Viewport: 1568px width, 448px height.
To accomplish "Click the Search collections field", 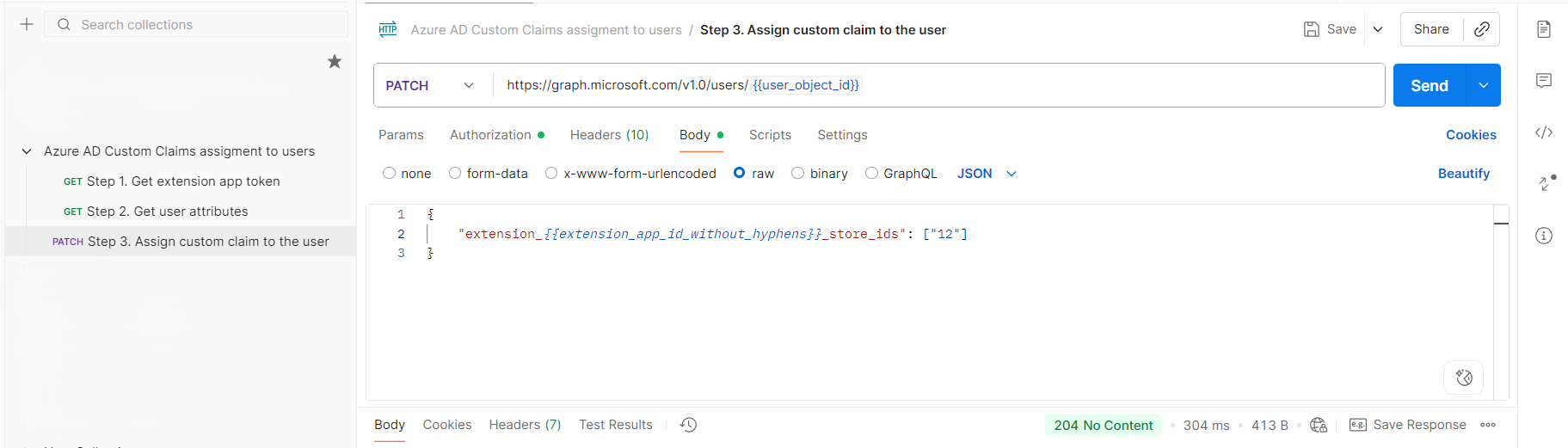I will [197, 25].
